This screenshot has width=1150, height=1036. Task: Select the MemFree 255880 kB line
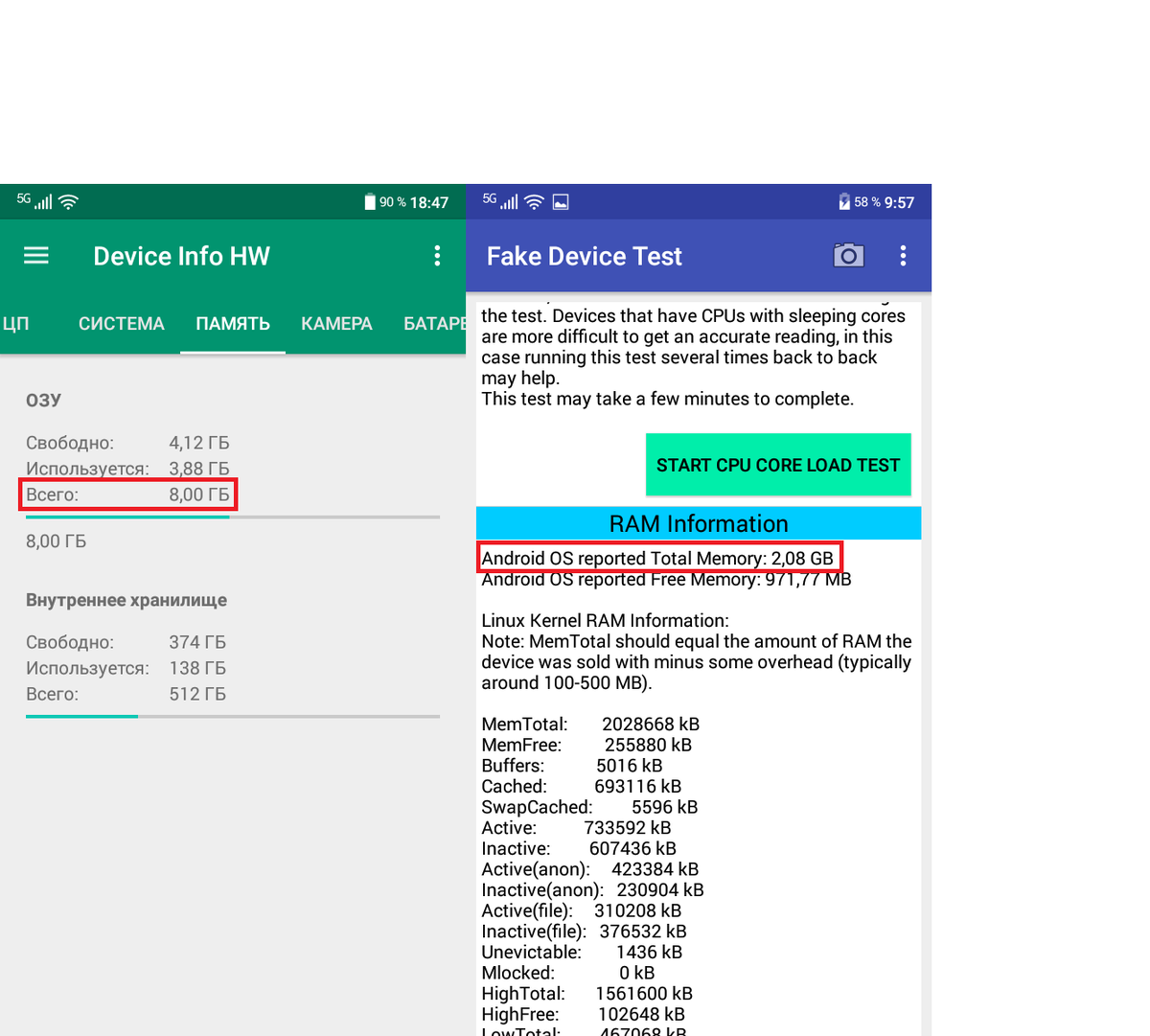click(586, 745)
